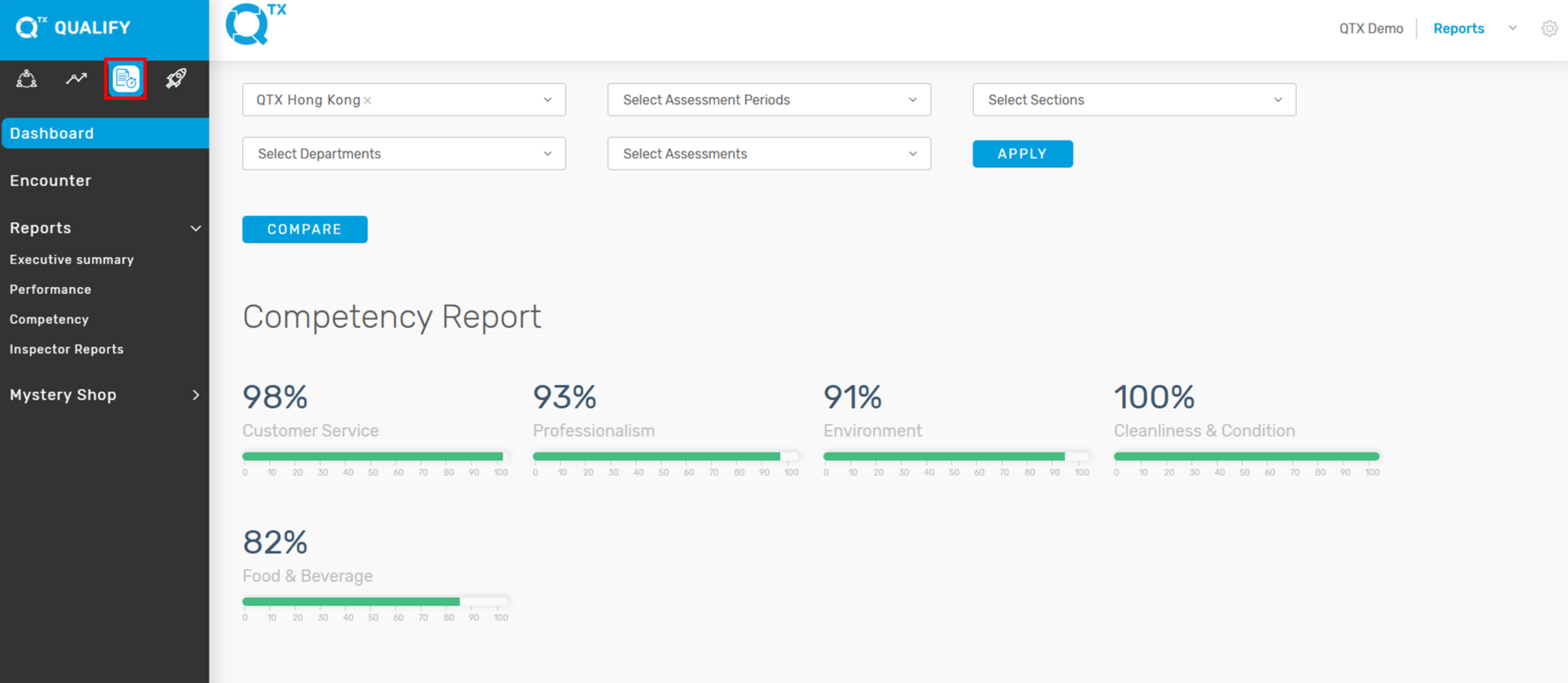Image resolution: width=1568 pixels, height=683 pixels.
Task: Select the highlighted report document icon
Action: [125, 78]
